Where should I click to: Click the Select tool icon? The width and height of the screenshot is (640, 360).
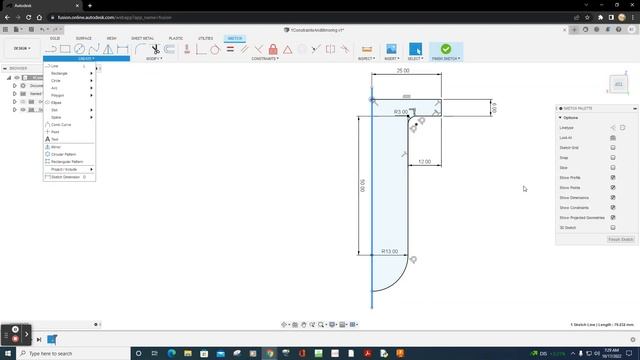coord(416,49)
